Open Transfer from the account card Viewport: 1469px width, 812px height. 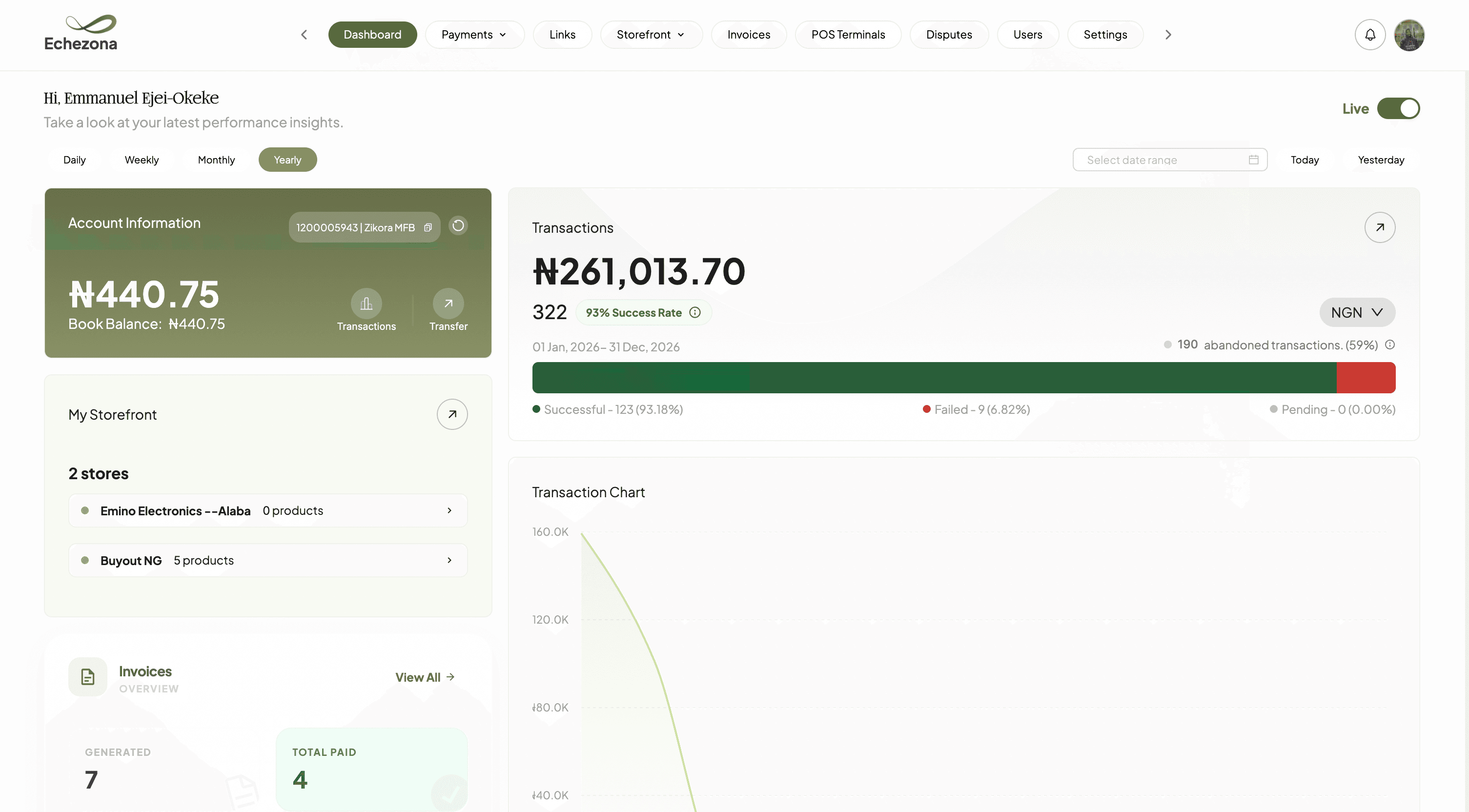(448, 304)
